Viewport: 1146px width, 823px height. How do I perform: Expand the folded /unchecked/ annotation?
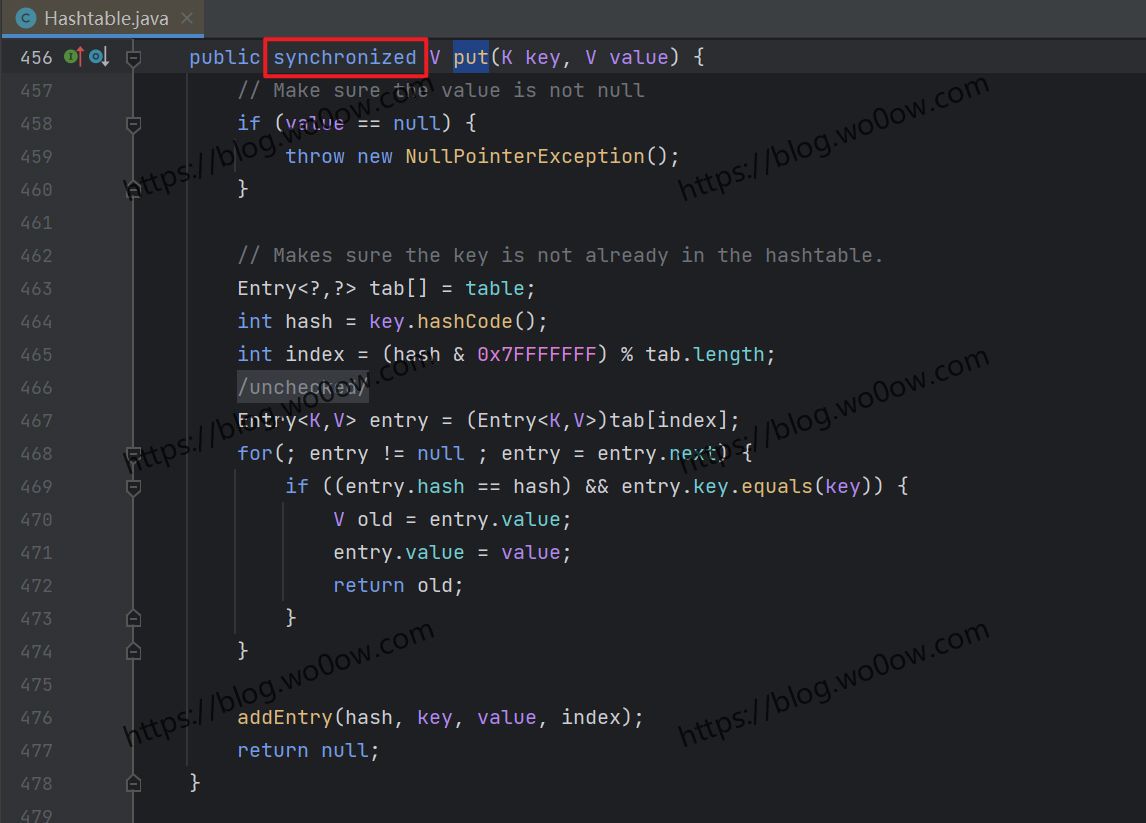tap(302, 387)
